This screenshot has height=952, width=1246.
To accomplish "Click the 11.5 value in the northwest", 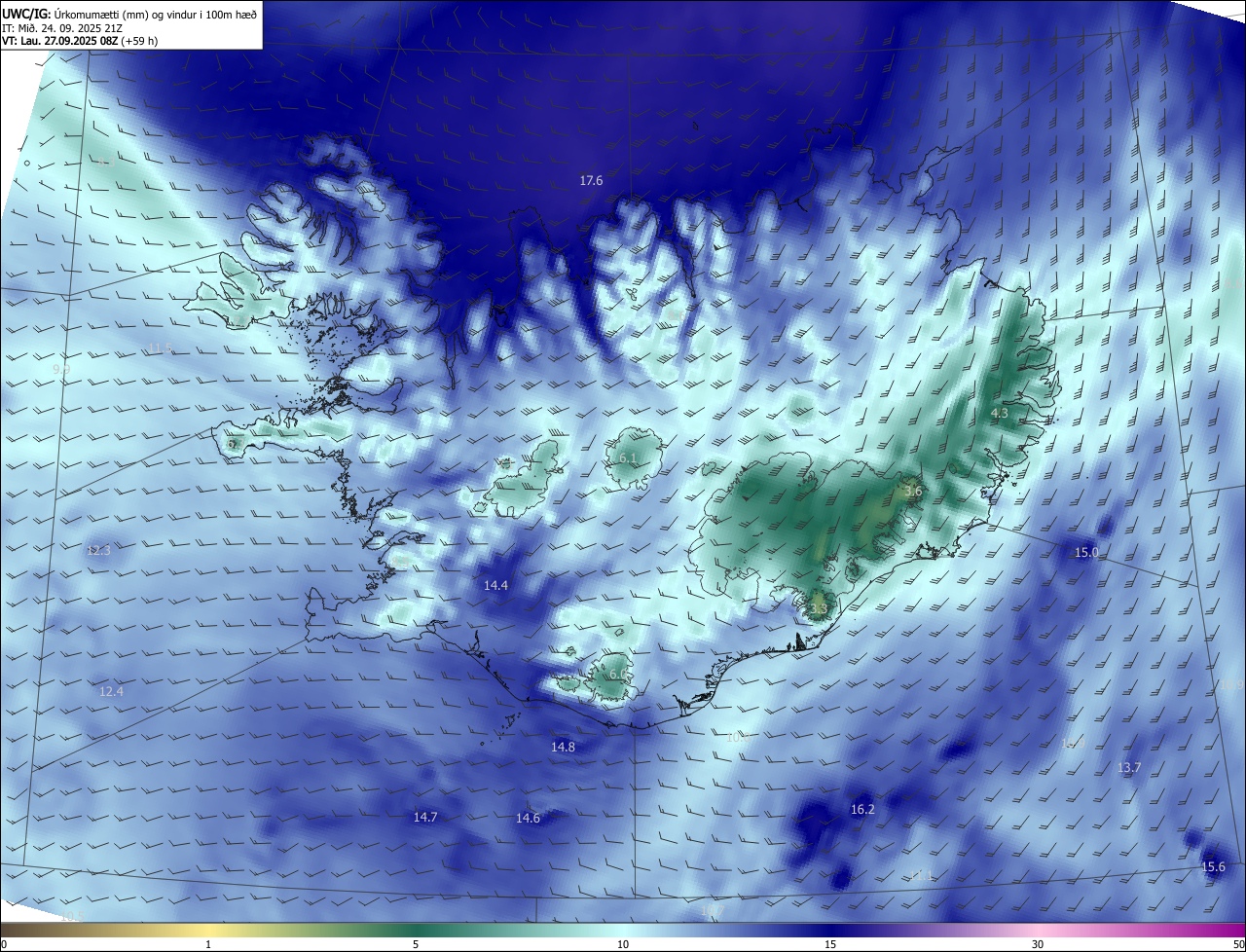I will click(160, 348).
